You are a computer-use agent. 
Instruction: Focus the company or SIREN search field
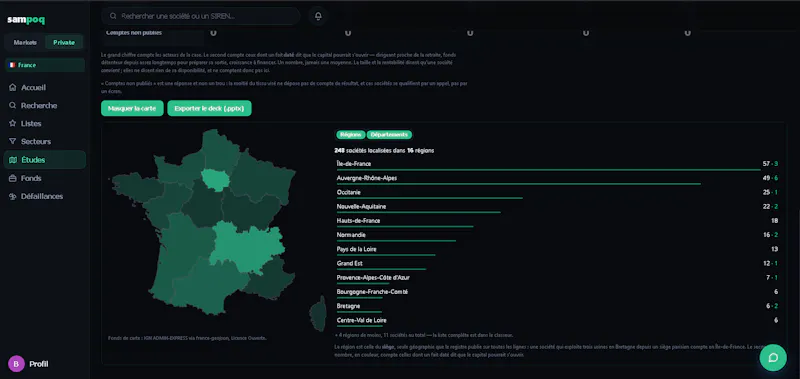[201, 16]
